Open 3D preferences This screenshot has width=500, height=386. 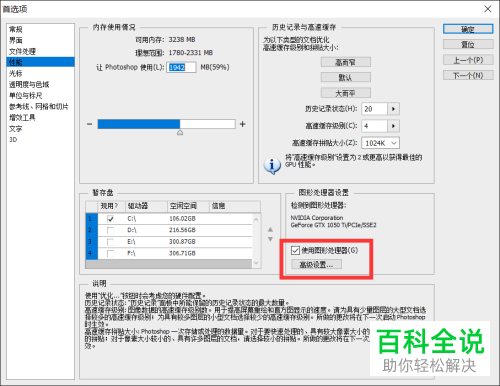coord(13,139)
